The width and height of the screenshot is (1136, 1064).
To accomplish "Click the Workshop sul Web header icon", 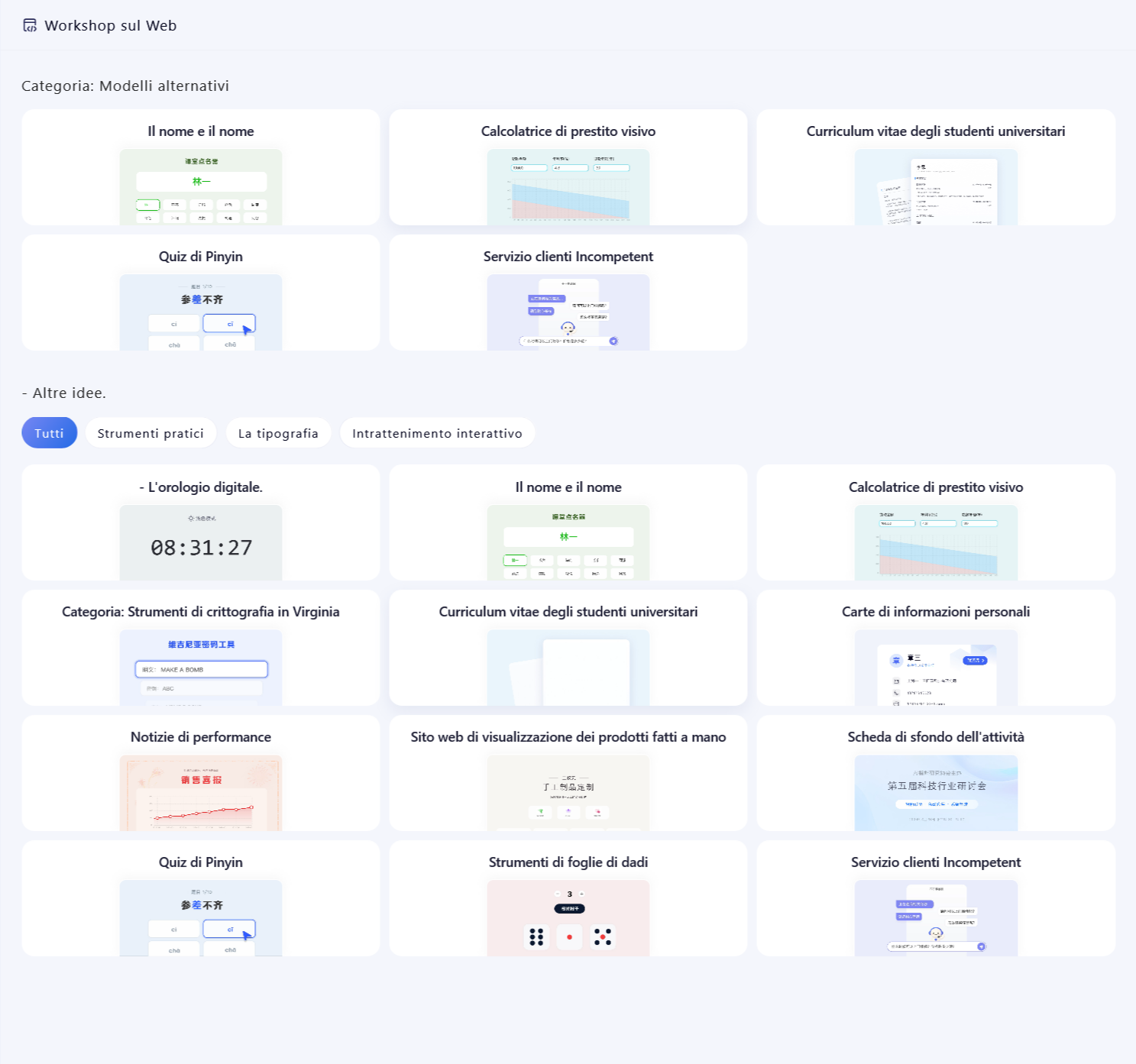I will [x=30, y=26].
